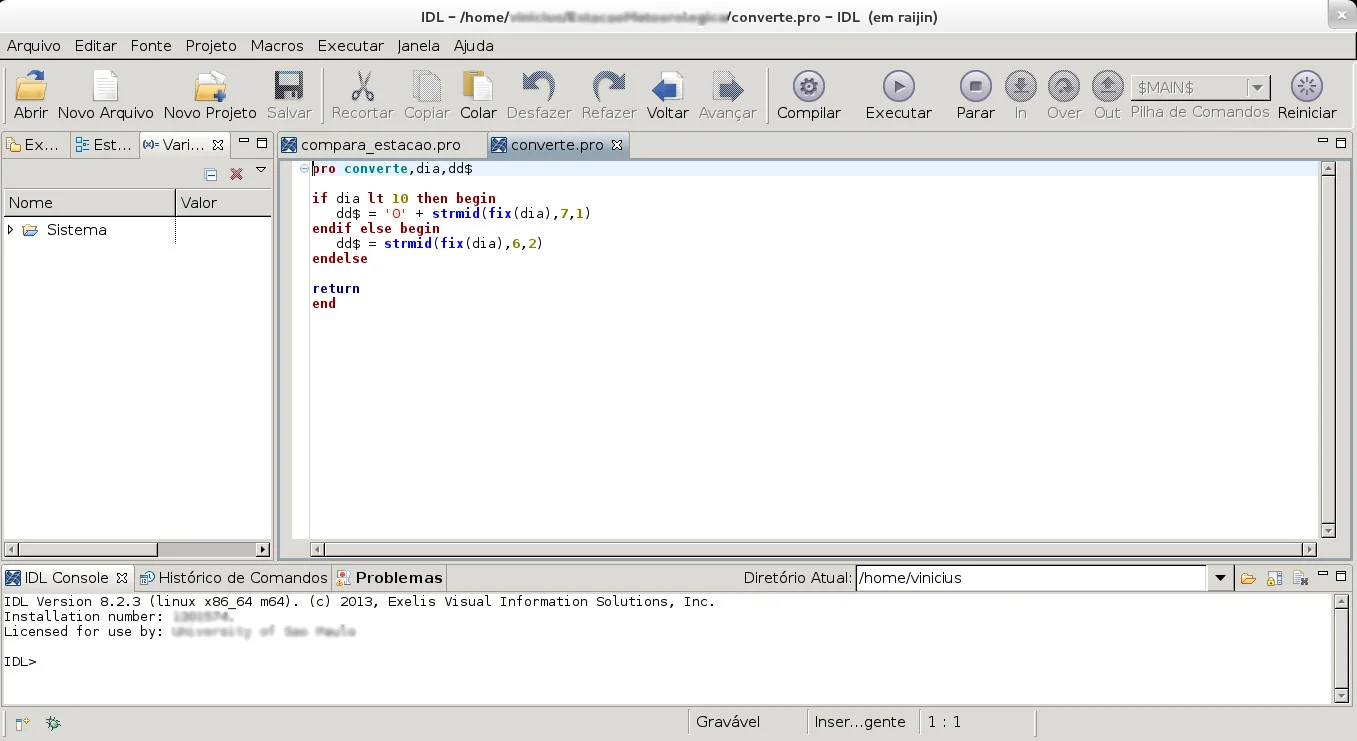Expand the Sistema tree node
This screenshot has height=741, width=1357.
11,230
